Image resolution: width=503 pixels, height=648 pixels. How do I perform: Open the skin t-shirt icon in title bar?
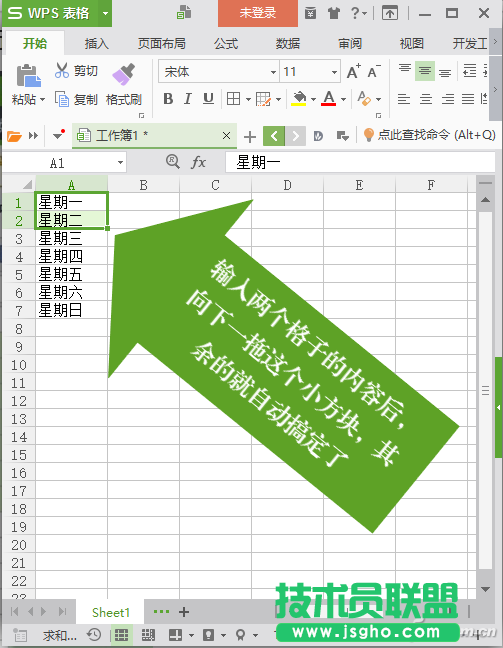[334, 14]
